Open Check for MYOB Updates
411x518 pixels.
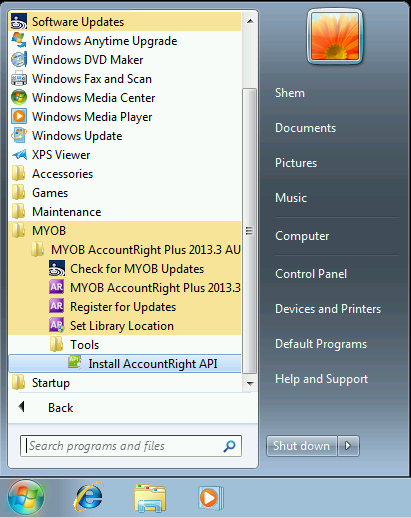point(125,269)
